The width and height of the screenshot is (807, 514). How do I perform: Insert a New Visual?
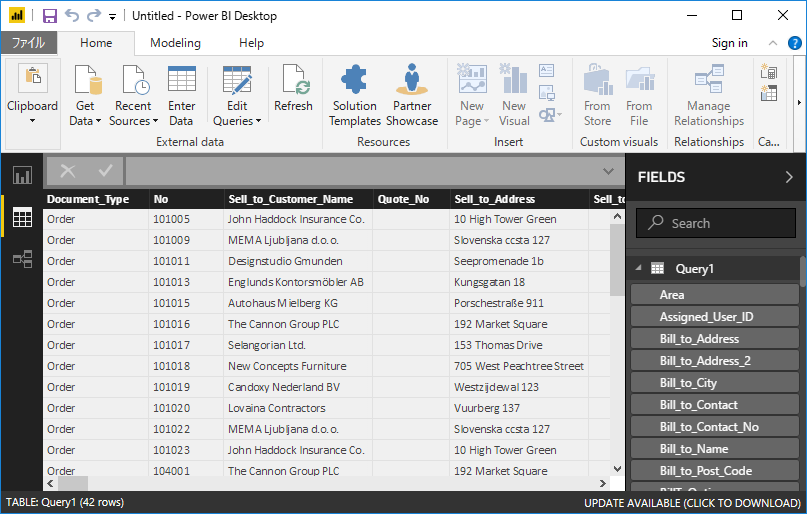coord(514,96)
